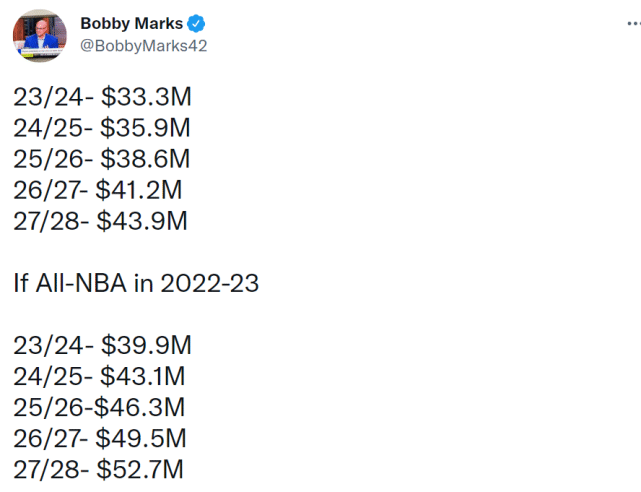Viewport: 641px width, 492px height.
Task: Open the @BobbyMarks42 handle link
Action: (x=143, y=46)
